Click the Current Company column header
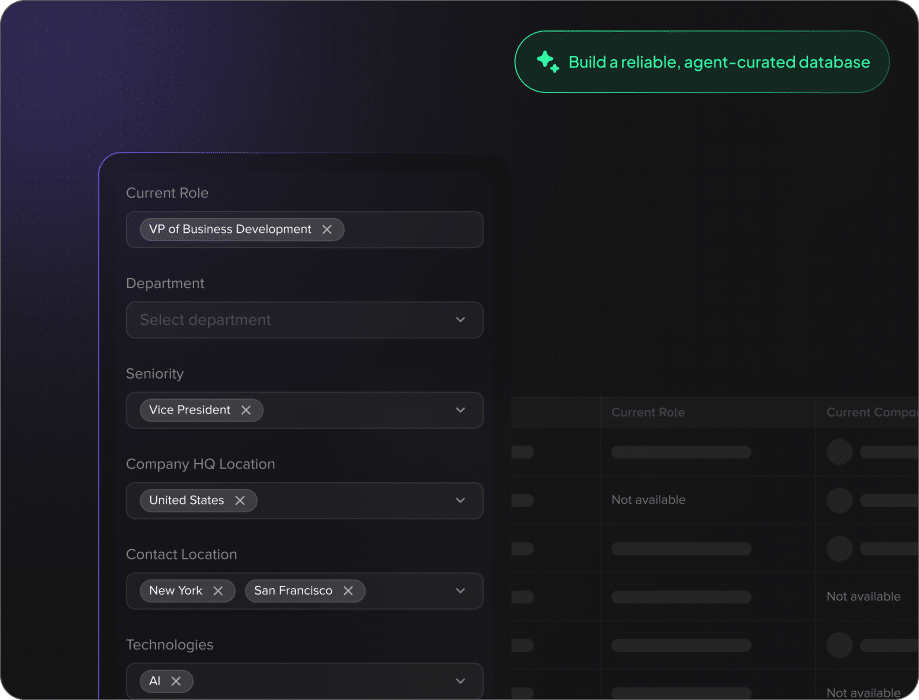This screenshot has height=700, width=919. click(x=870, y=412)
